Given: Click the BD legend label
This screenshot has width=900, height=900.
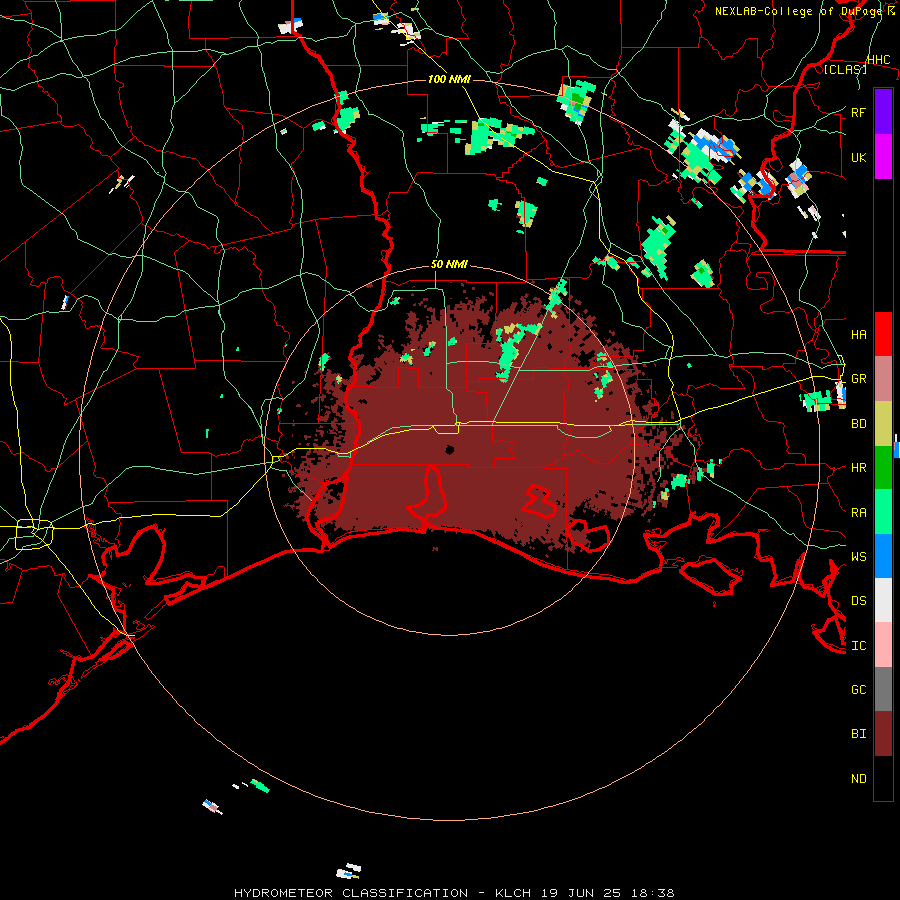Looking at the screenshot, I should point(858,424).
